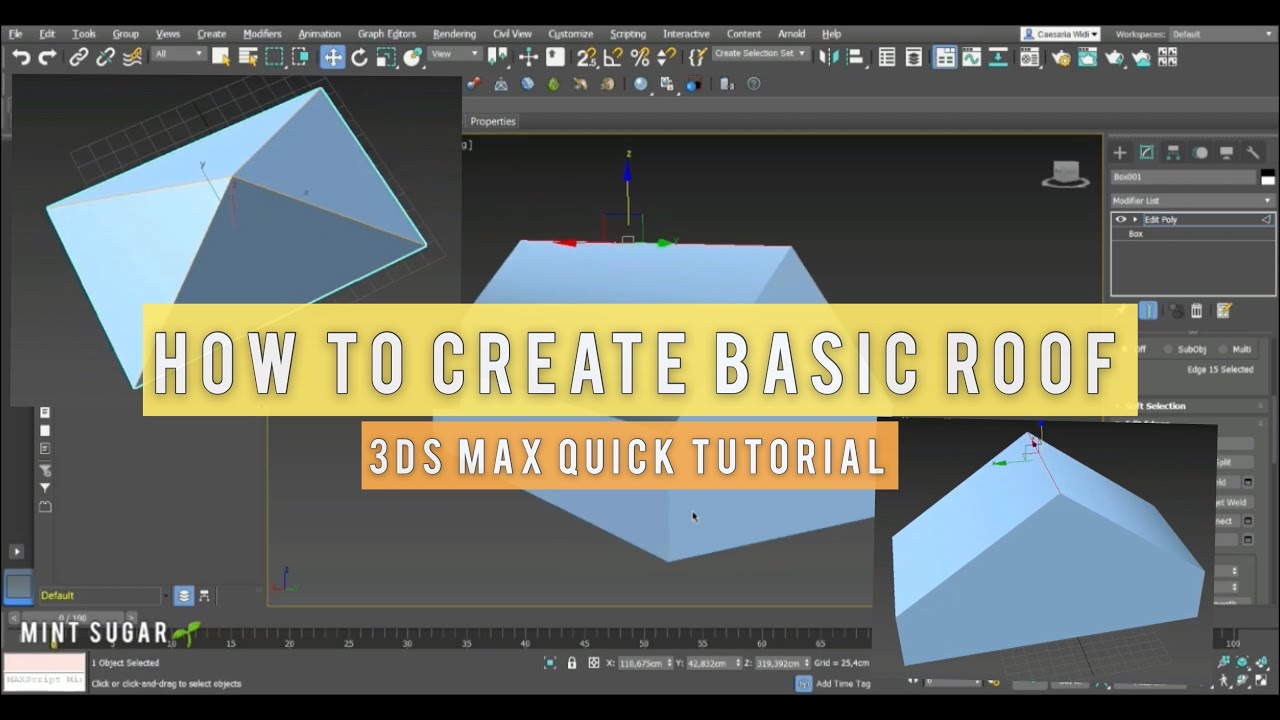
Task: Expand the Edit Poly modifier arrow
Action: [x=1135, y=219]
